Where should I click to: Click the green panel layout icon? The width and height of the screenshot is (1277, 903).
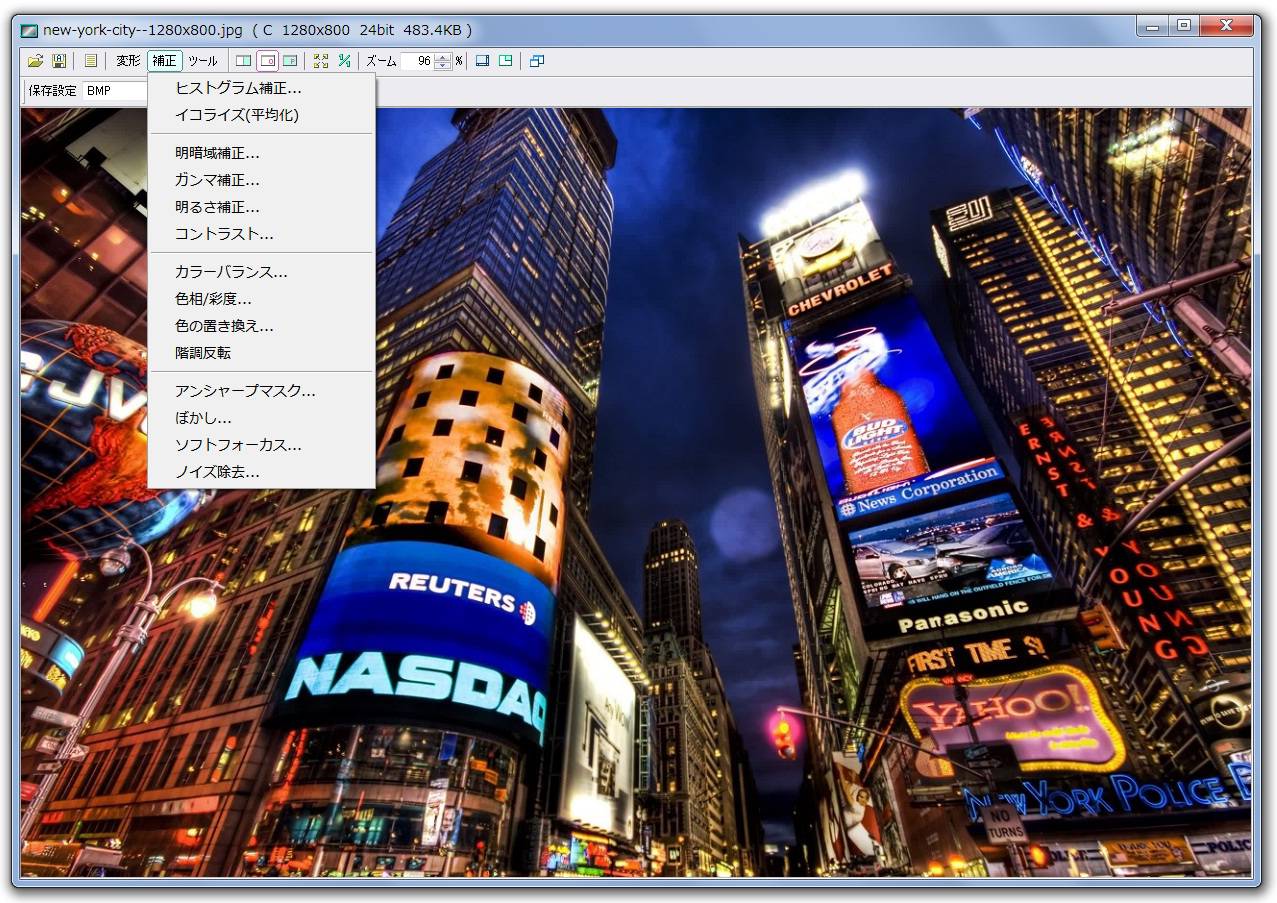click(506, 61)
